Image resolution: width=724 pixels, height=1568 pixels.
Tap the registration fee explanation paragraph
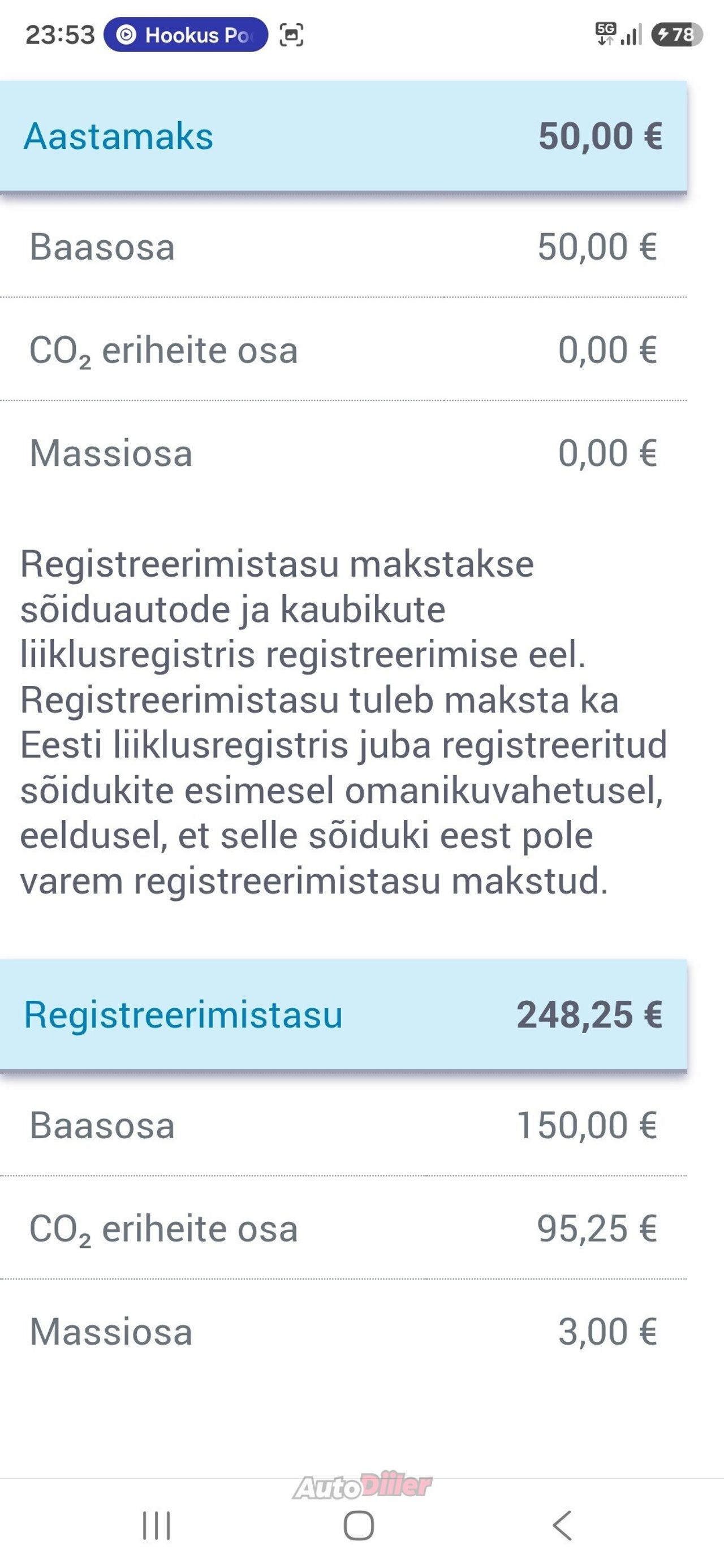[343, 722]
